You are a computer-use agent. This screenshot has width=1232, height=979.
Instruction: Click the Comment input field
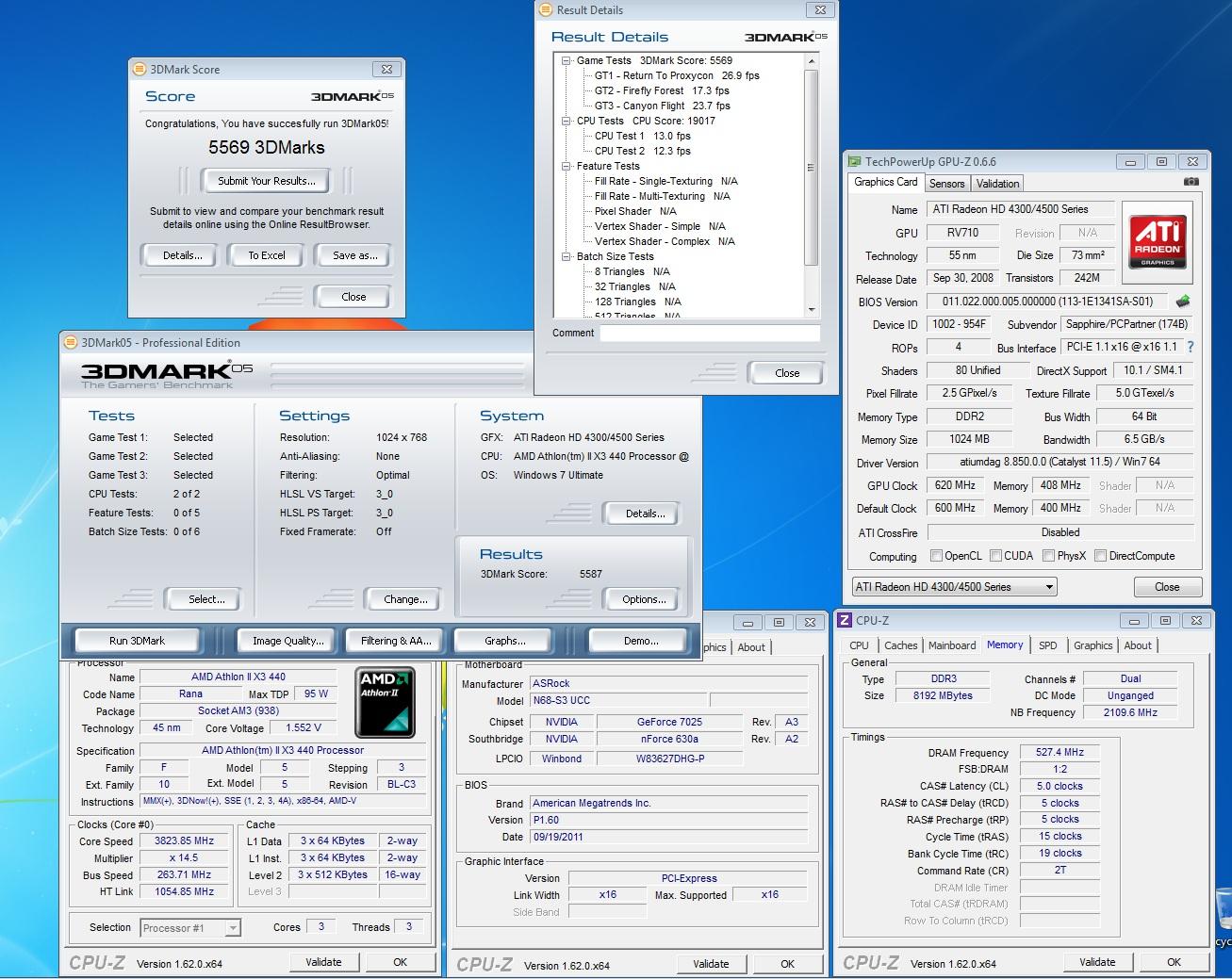pyautogui.click(x=709, y=333)
